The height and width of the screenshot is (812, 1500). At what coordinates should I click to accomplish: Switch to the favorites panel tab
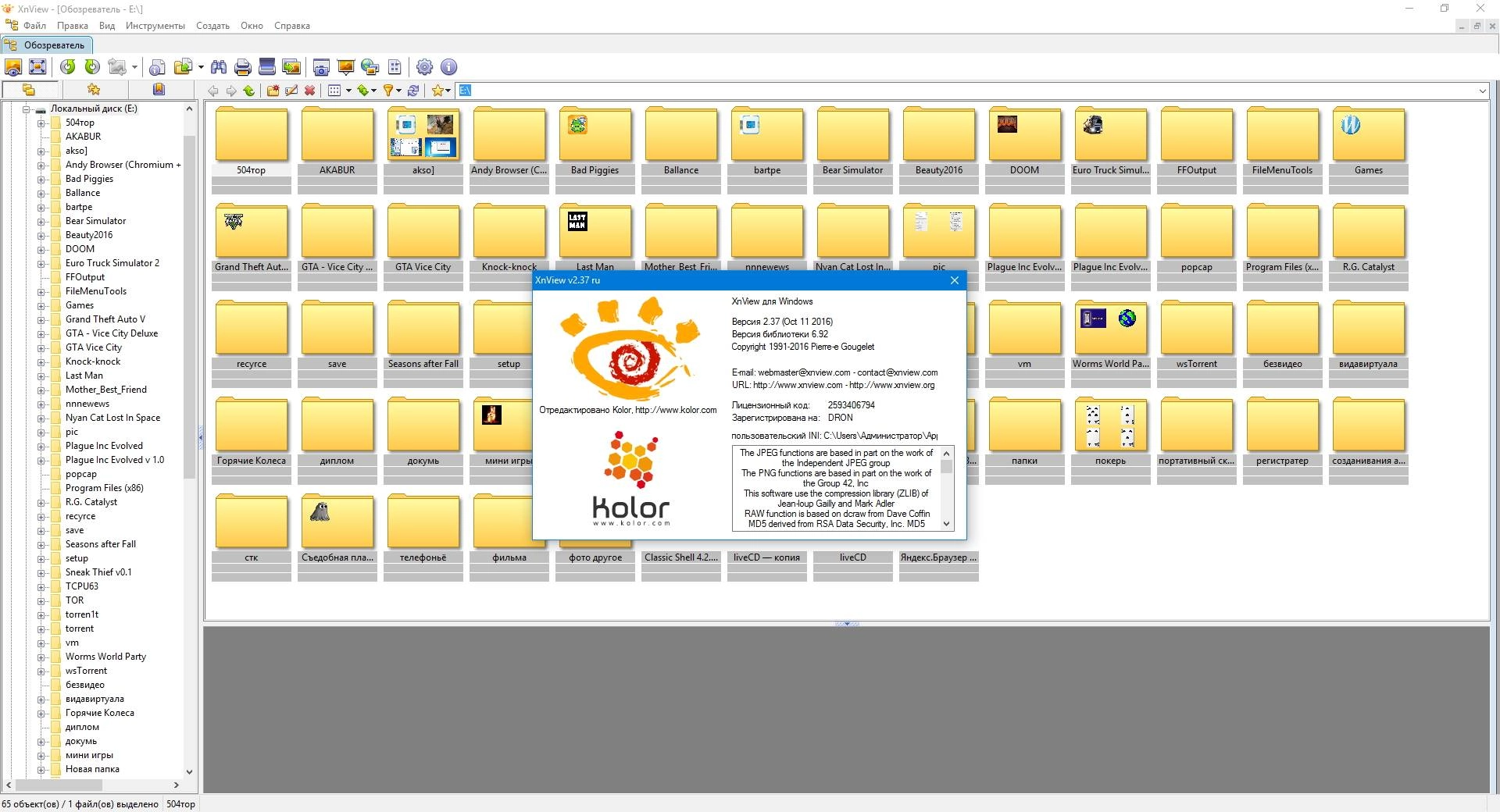(x=94, y=90)
